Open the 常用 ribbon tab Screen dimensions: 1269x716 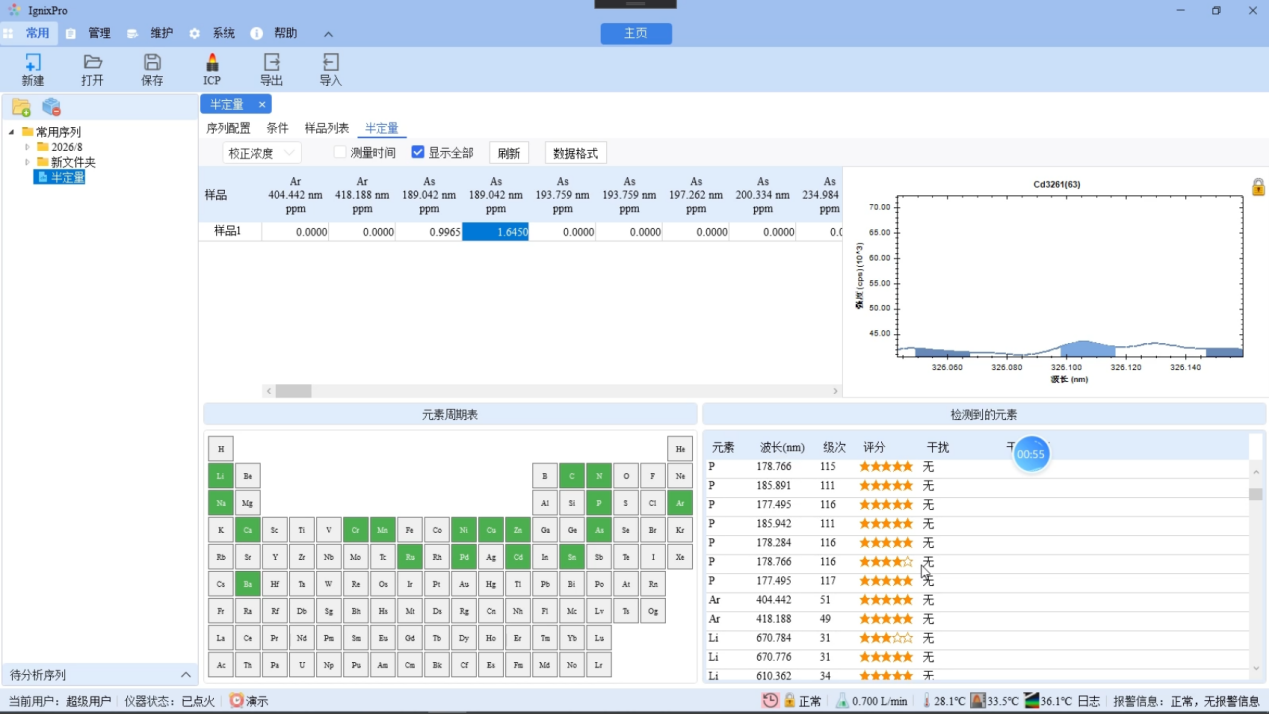coord(29,33)
